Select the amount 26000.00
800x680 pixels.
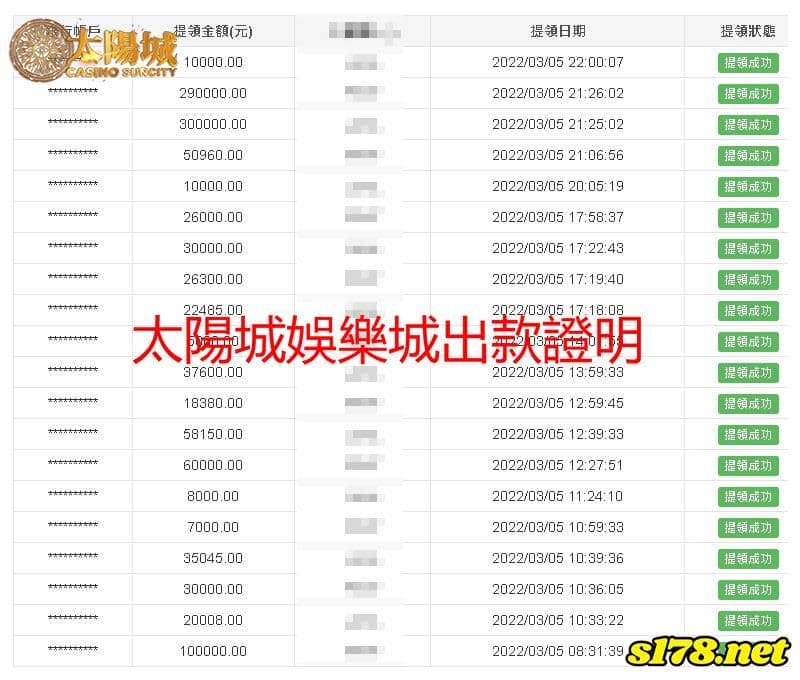[213, 217]
